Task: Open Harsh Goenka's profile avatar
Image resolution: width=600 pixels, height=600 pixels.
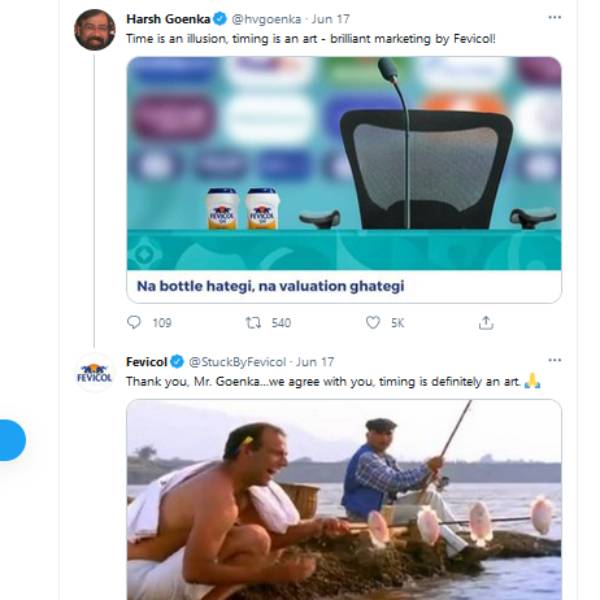Action: 94,30
